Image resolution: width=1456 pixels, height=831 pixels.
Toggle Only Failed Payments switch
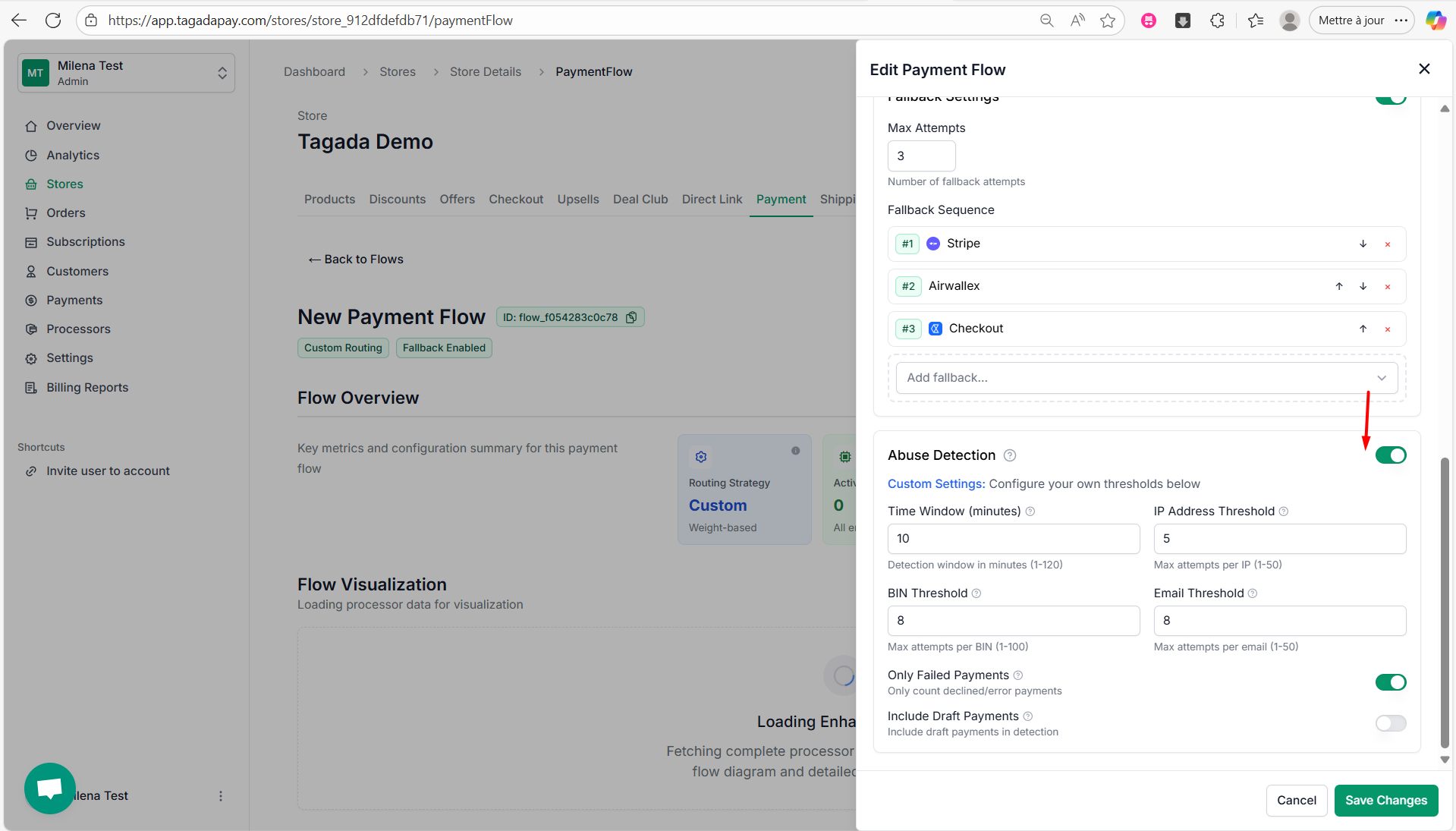tap(1391, 682)
